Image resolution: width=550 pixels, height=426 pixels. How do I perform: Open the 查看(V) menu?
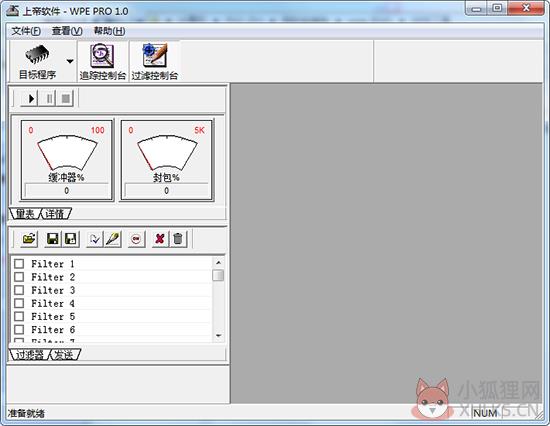67,31
